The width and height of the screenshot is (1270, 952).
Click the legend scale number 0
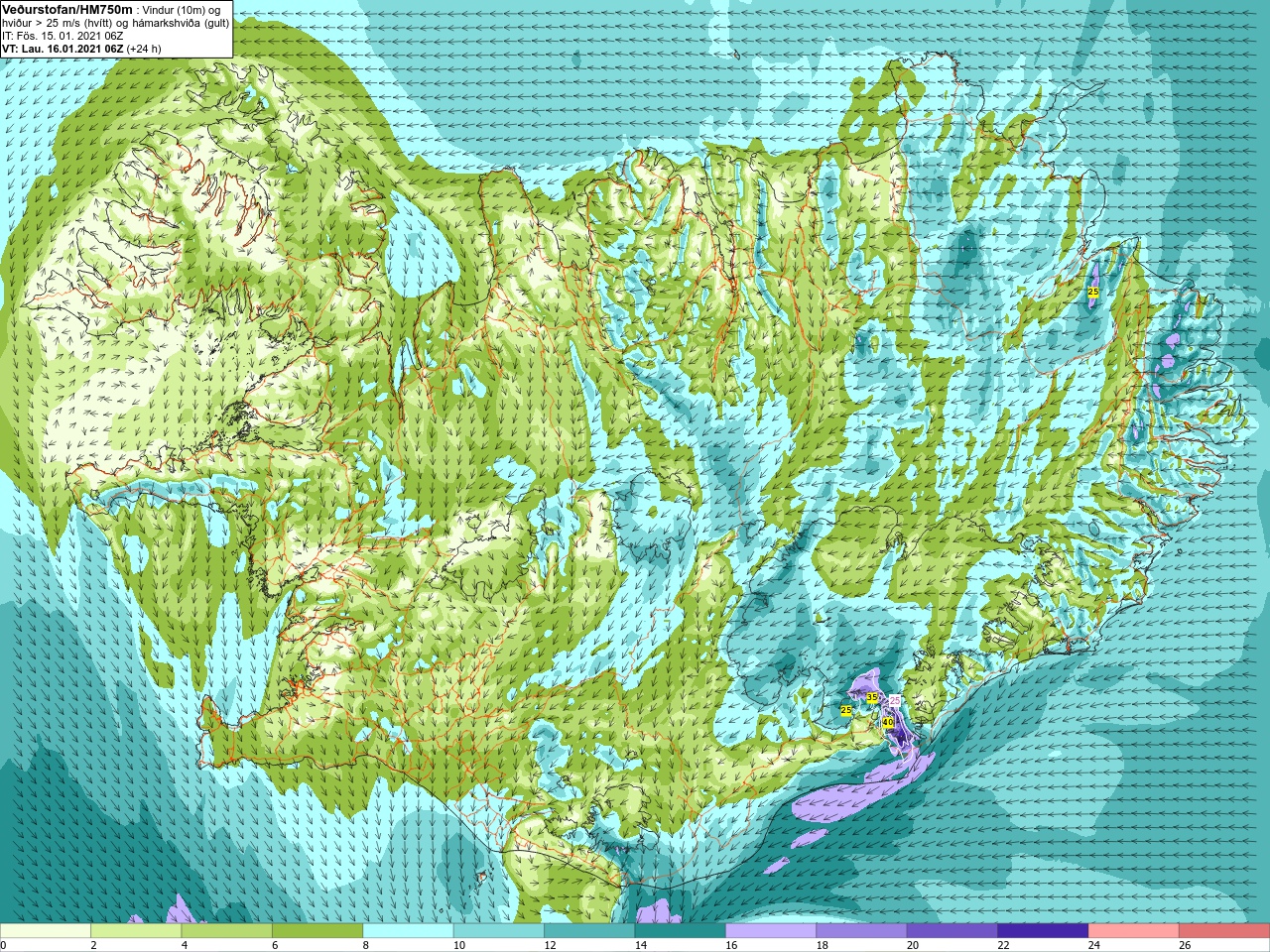pyautogui.click(x=3, y=945)
